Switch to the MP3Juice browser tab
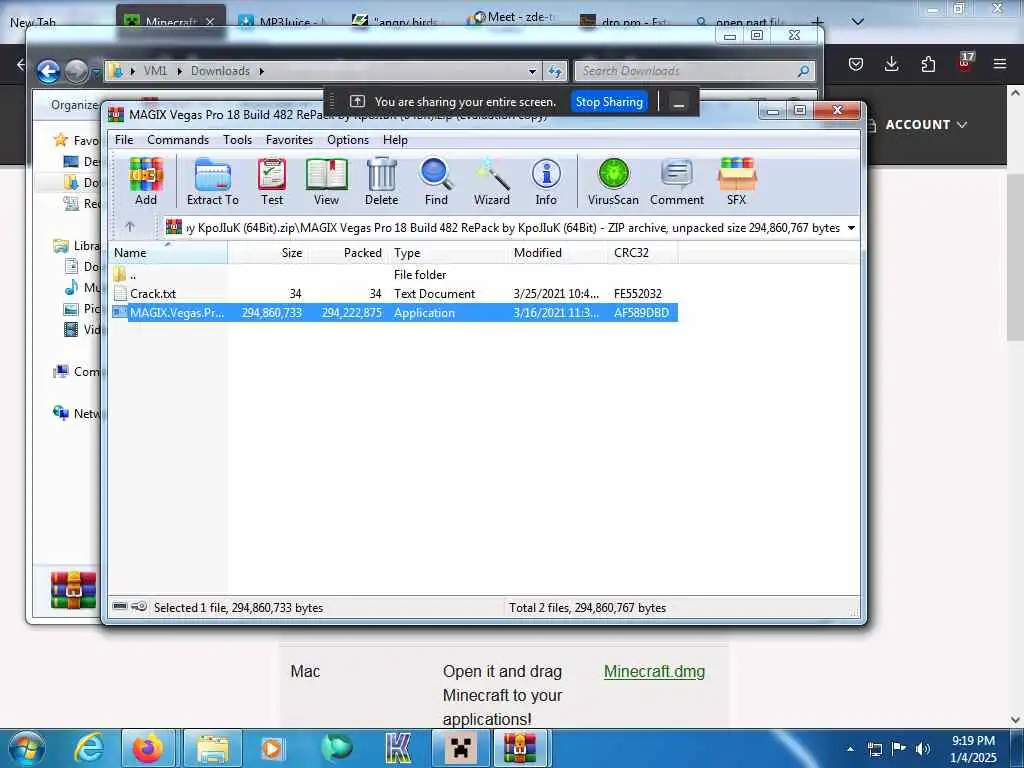The width and height of the screenshot is (1024, 768). tap(284, 22)
